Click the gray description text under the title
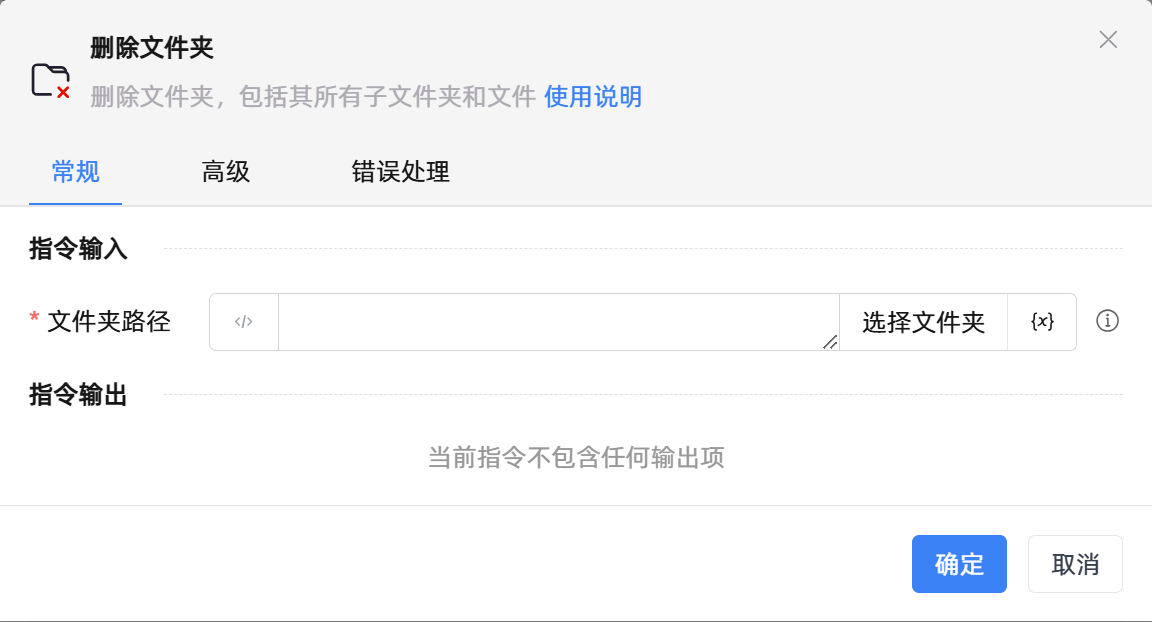Image resolution: width=1152 pixels, height=622 pixels. [x=313, y=97]
